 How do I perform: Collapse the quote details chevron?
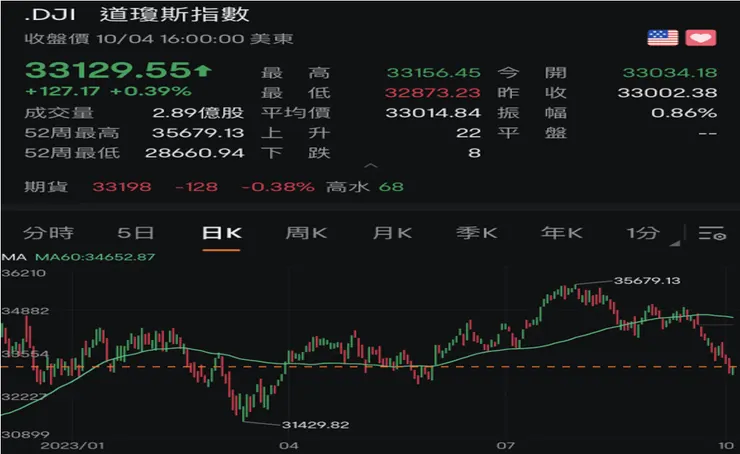[x=371, y=165]
